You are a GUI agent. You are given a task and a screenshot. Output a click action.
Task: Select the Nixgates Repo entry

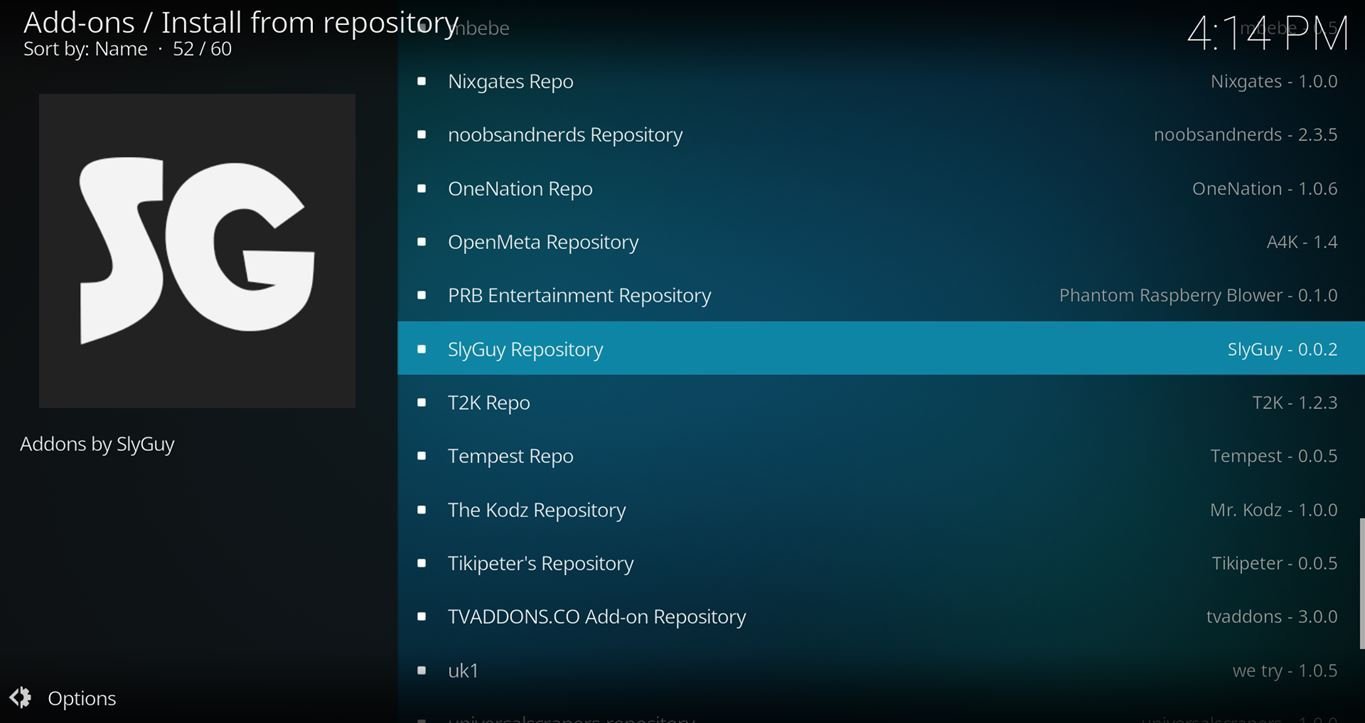tap(510, 82)
